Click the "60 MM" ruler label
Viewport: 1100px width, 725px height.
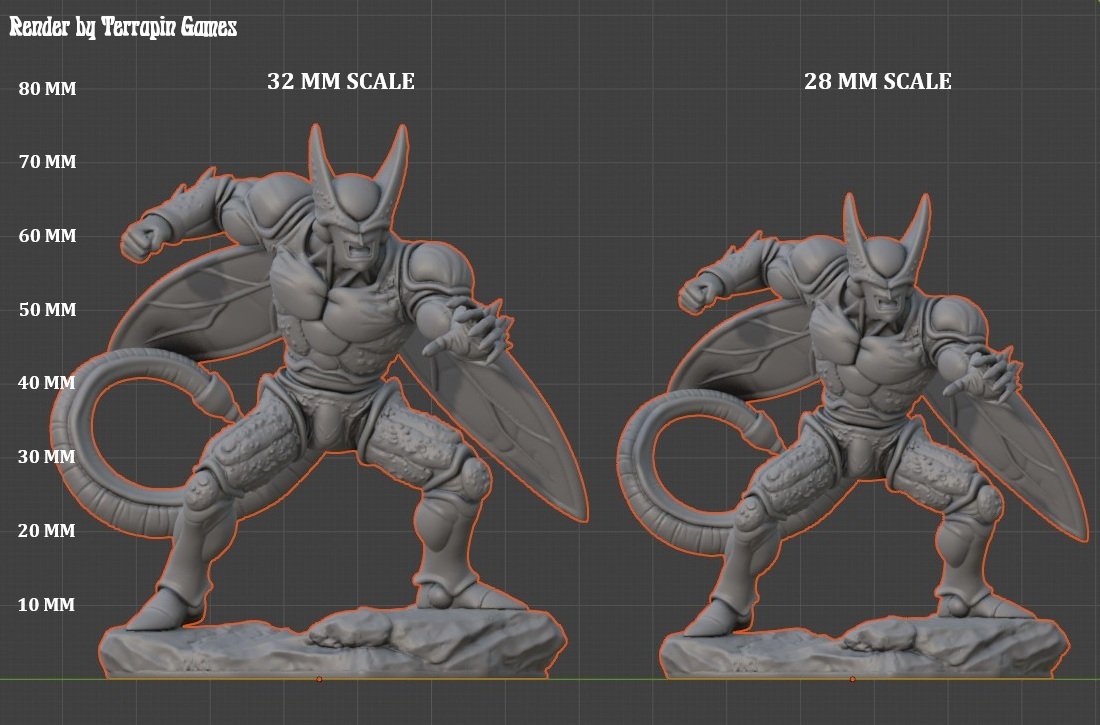point(48,235)
